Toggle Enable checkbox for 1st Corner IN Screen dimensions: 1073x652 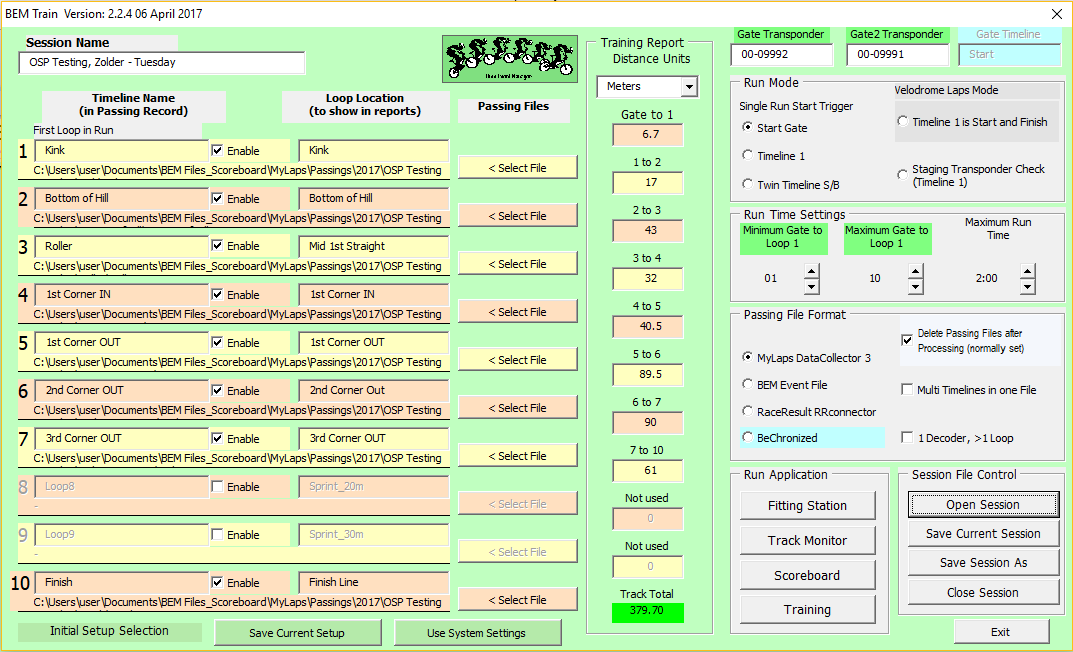point(217,294)
